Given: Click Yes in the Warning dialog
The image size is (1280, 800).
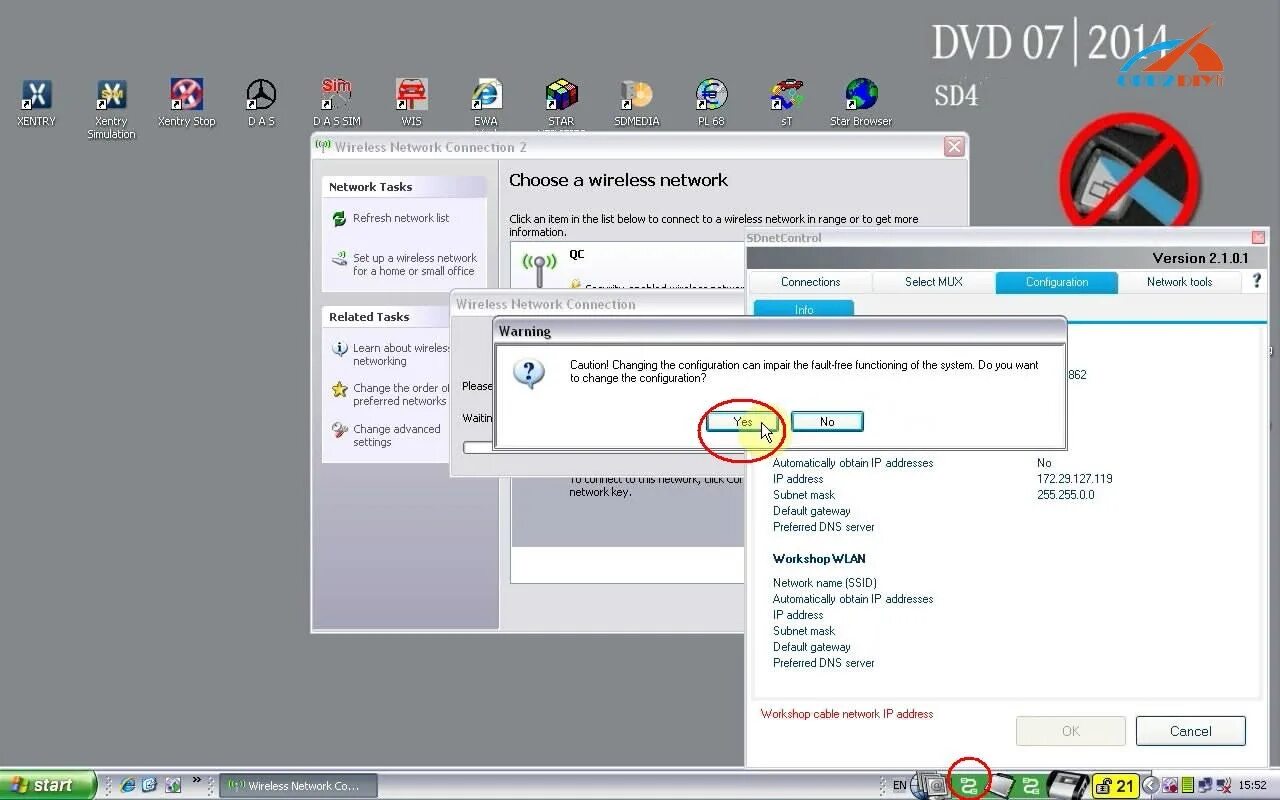Looking at the screenshot, I should tap(742, 422).
